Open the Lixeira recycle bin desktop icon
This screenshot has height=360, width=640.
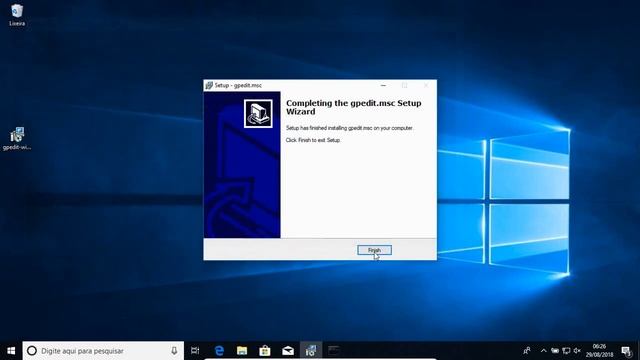(17, 15)
